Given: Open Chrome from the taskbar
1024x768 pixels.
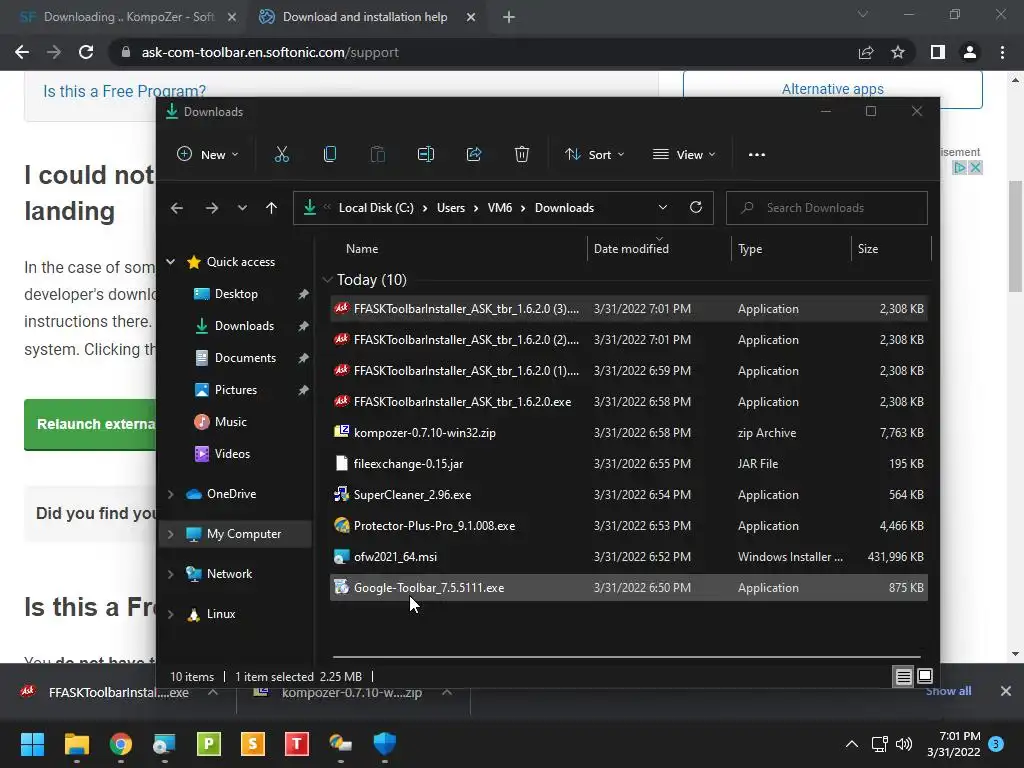Looking at the screenshot, I should pyautogui.click(x=121, y=743).
